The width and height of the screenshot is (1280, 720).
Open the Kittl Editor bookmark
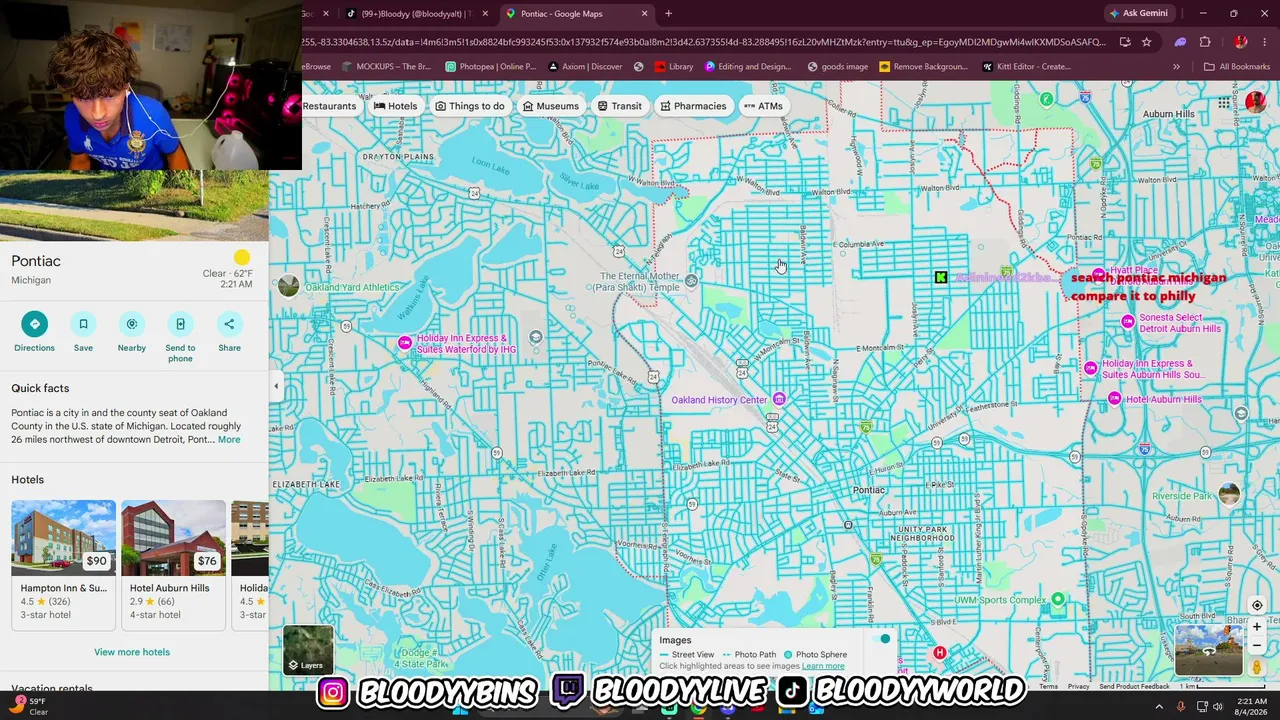coord(1027,67)
